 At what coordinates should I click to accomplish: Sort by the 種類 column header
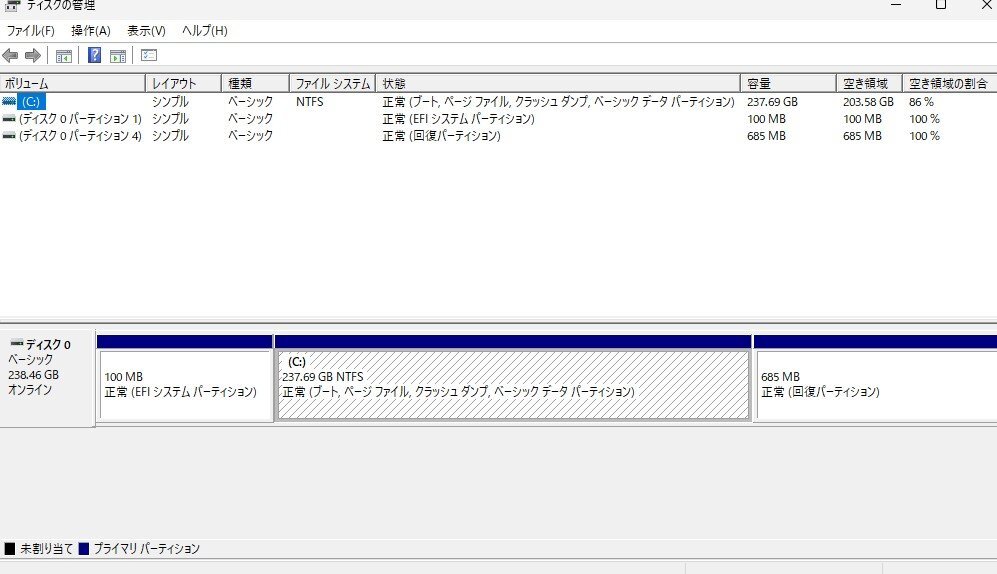pos(255,83)
